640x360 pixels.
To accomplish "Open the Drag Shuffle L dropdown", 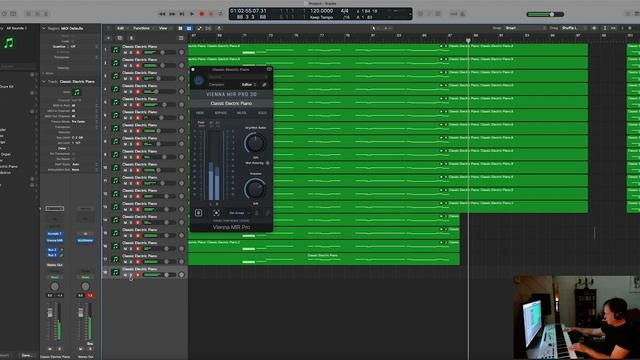I will 574,28.
